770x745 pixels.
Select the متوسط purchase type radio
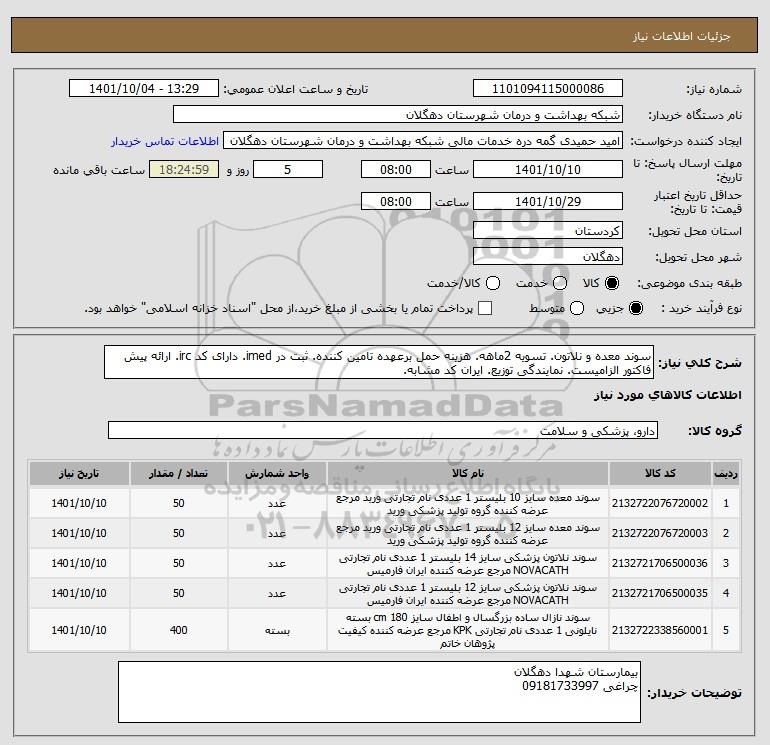pos(577,308)
